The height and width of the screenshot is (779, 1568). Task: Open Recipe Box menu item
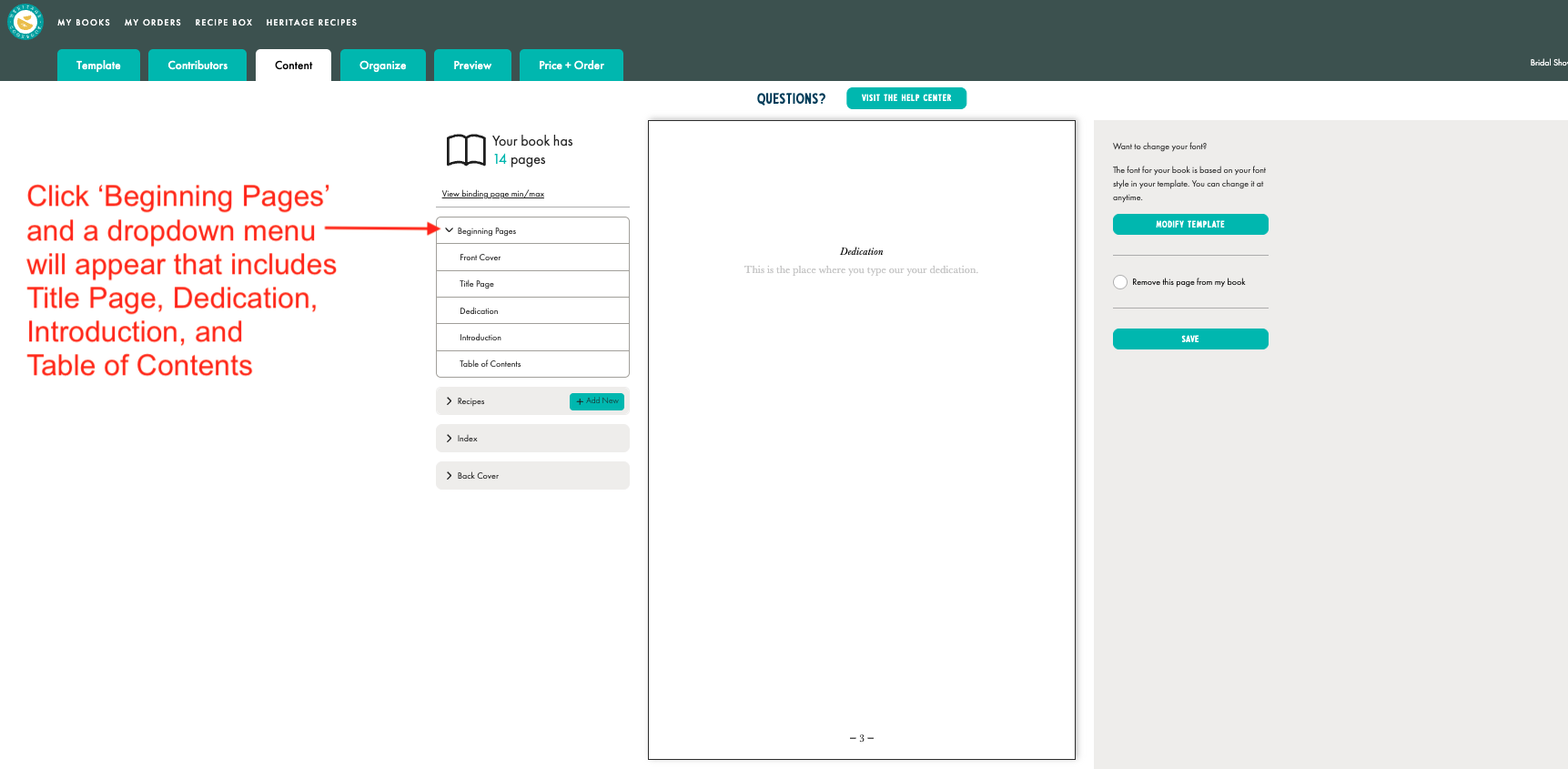(x=224, y=23)
